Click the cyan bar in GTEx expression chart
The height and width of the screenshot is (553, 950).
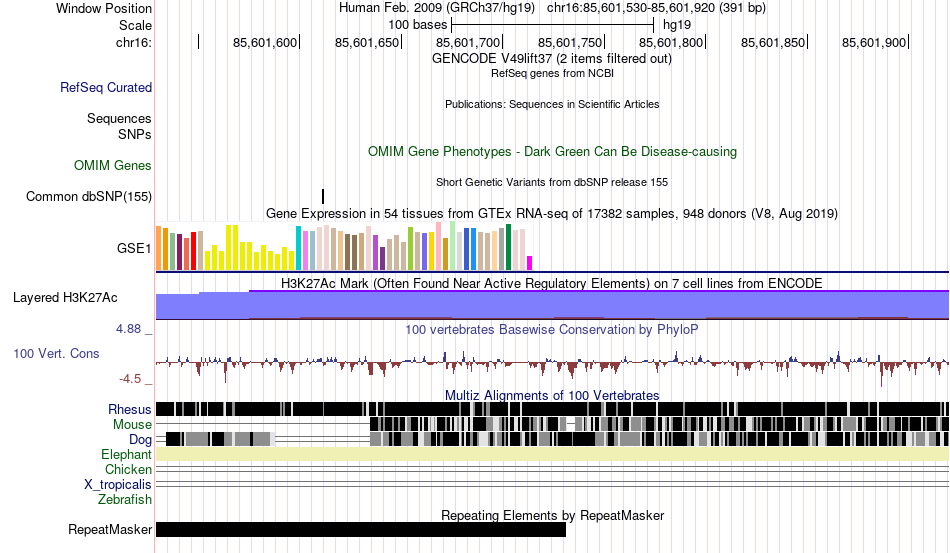click(x=298, y=248)
